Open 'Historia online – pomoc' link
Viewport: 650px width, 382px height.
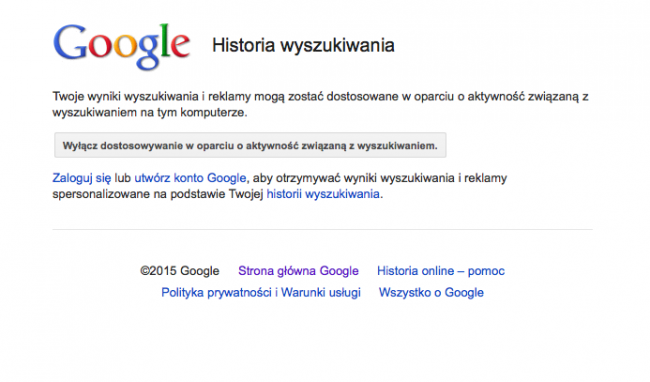(x=441, y=271)
